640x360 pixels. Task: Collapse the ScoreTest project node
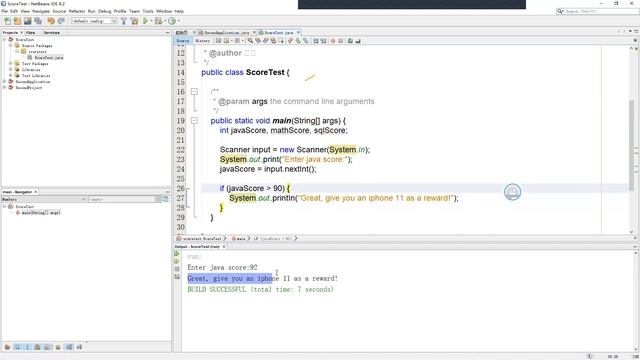coord(4,40)
